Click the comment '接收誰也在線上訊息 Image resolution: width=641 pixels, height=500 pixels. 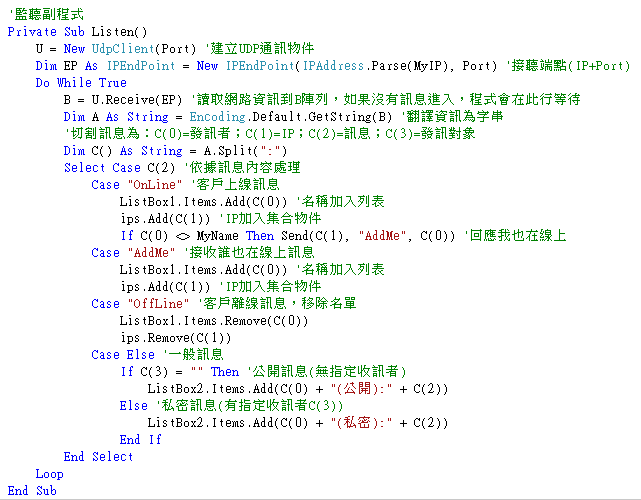click(249, 252)
